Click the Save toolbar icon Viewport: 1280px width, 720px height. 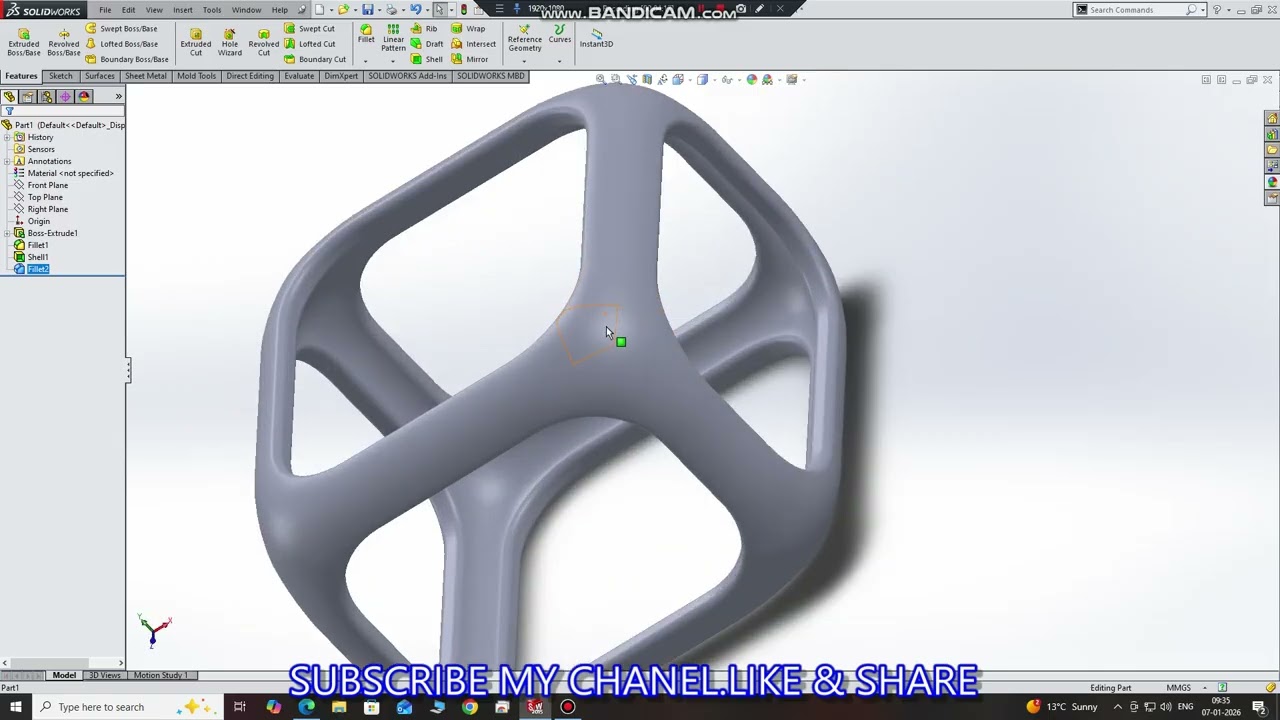pos(368,10)
